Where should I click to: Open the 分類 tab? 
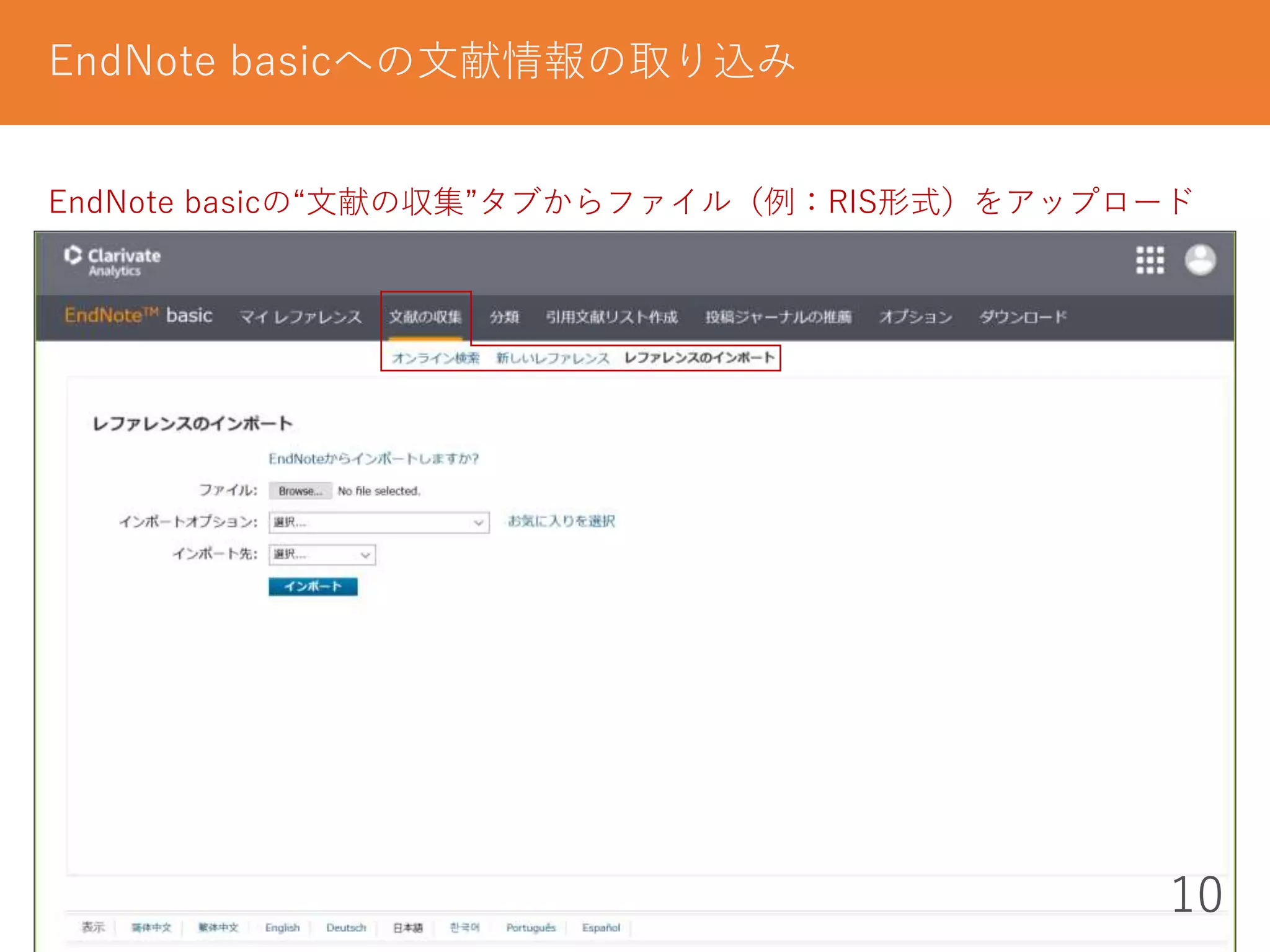pos(504,317)
